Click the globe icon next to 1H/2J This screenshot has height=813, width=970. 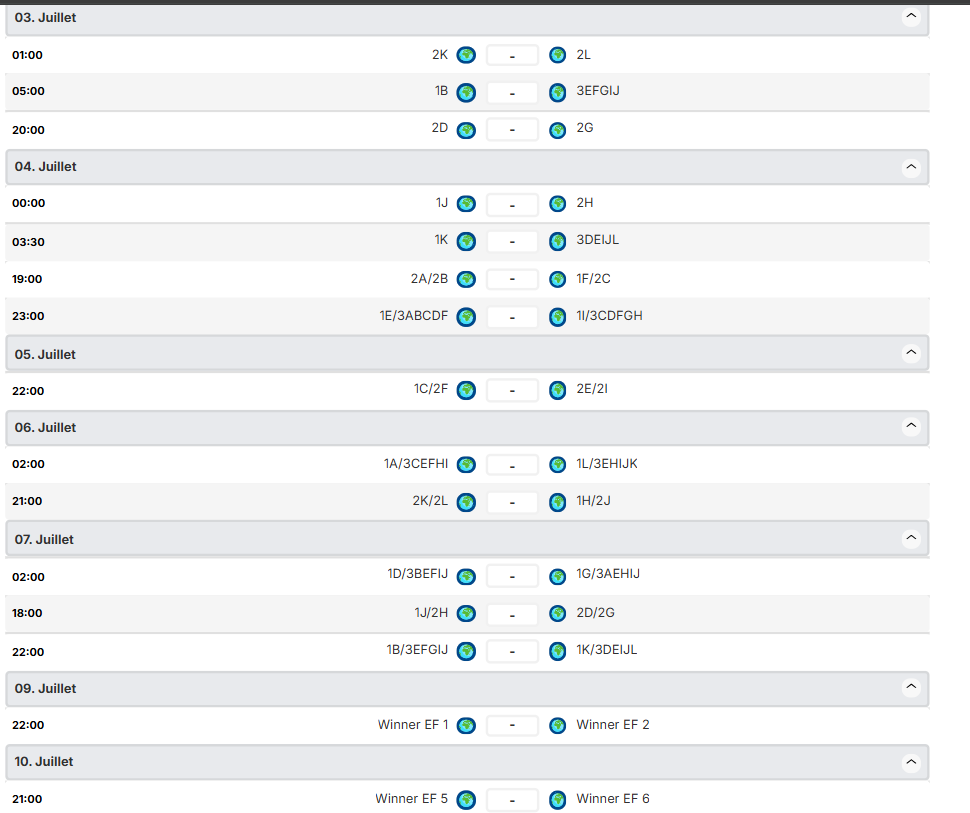click(558, 502)
